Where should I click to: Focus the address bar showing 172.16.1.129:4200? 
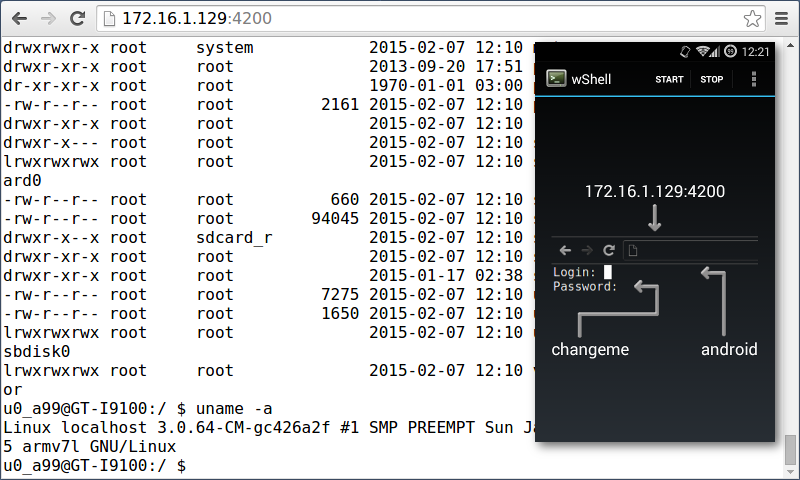pyautogui.click(x=431, y=19)
